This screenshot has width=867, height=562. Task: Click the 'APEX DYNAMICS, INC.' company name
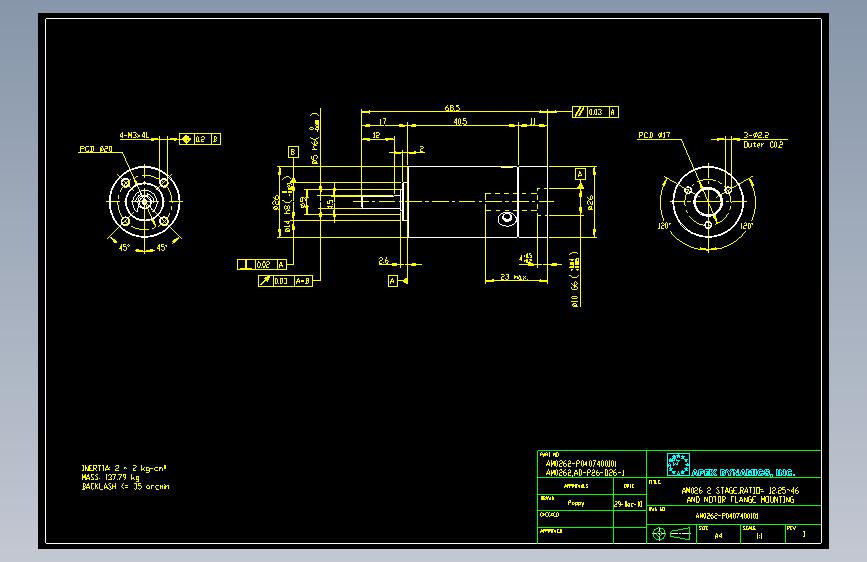(x=743, y=472)
